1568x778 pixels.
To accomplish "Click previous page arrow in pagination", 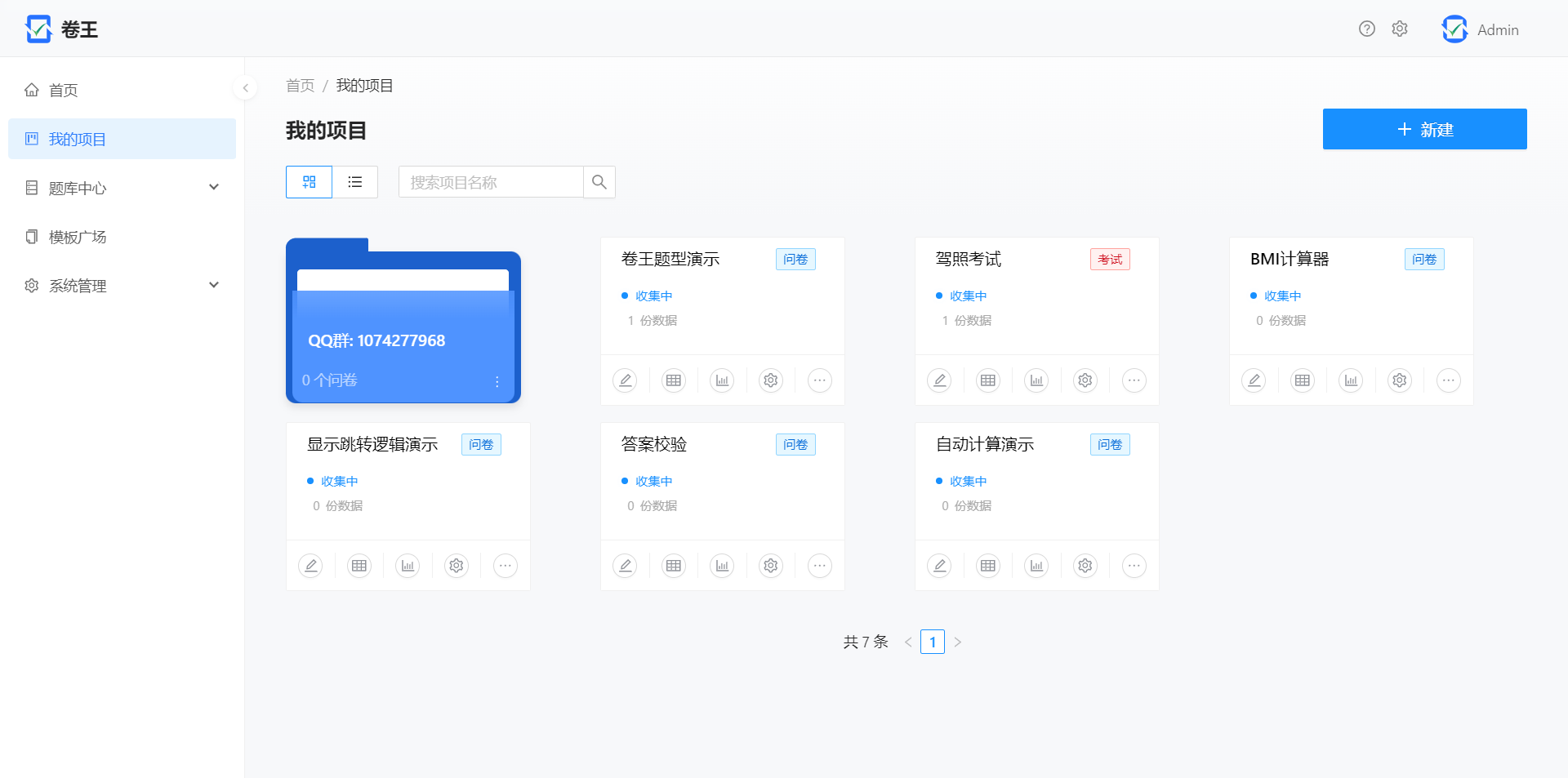I will tap(908, 642).
